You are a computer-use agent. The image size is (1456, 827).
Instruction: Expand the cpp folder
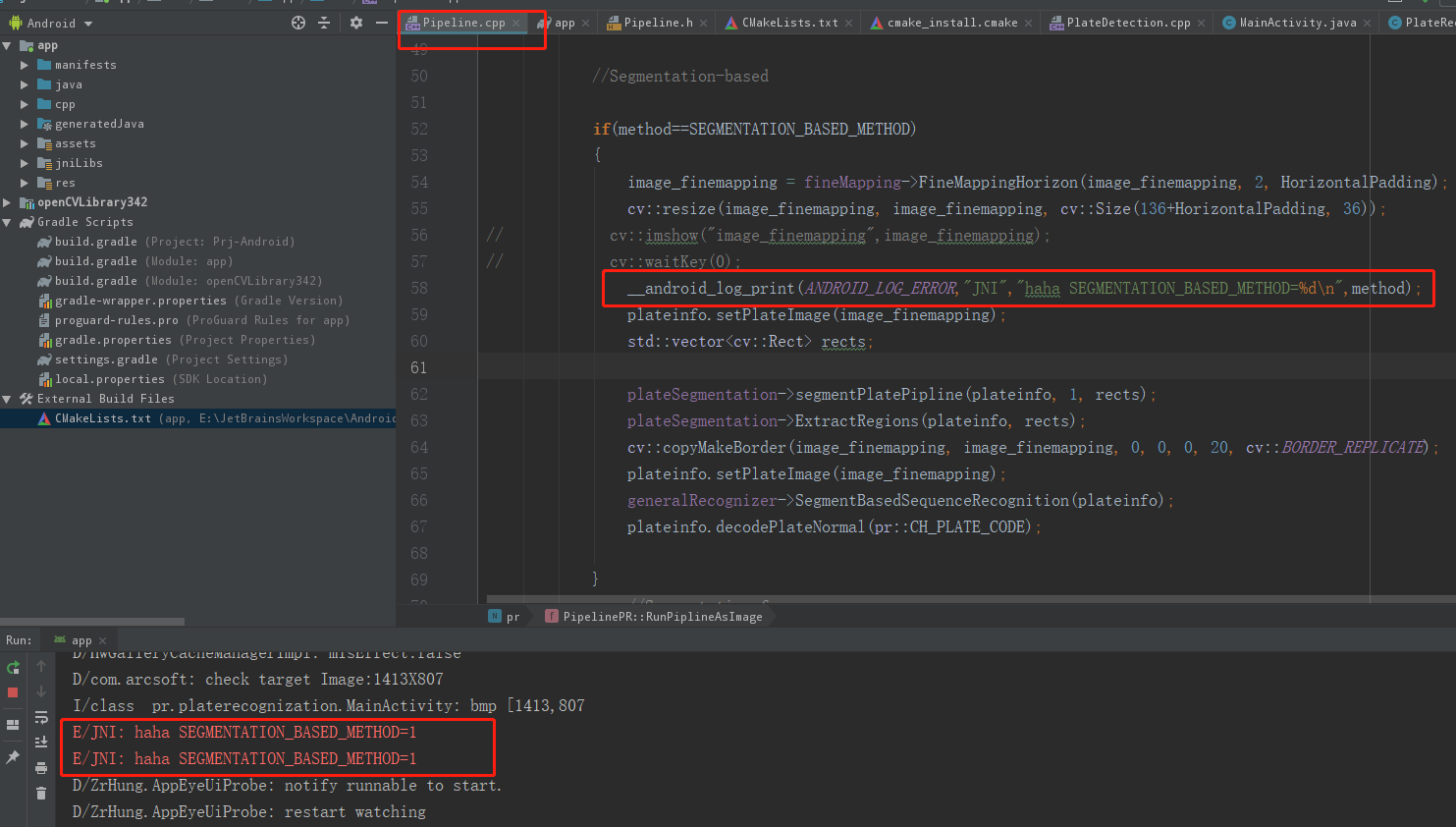tap(26, 104)
